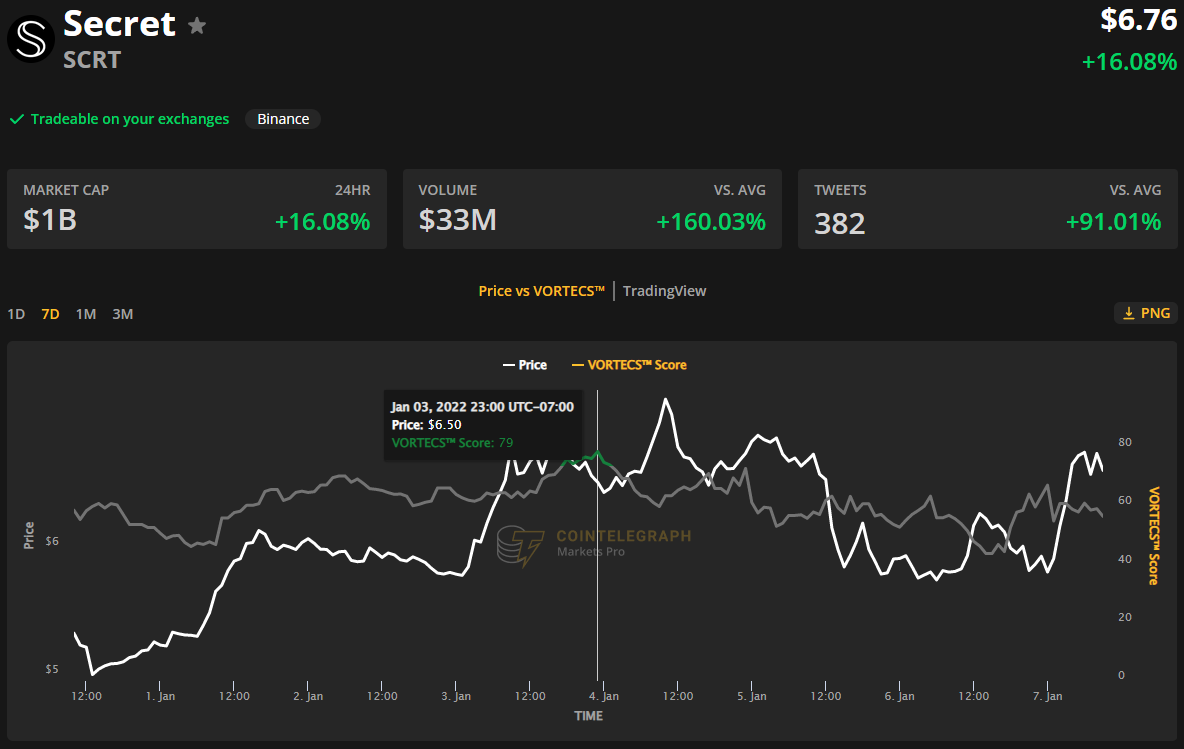Switch to 1D chart range
The image size is (1184, 749).
16,314
